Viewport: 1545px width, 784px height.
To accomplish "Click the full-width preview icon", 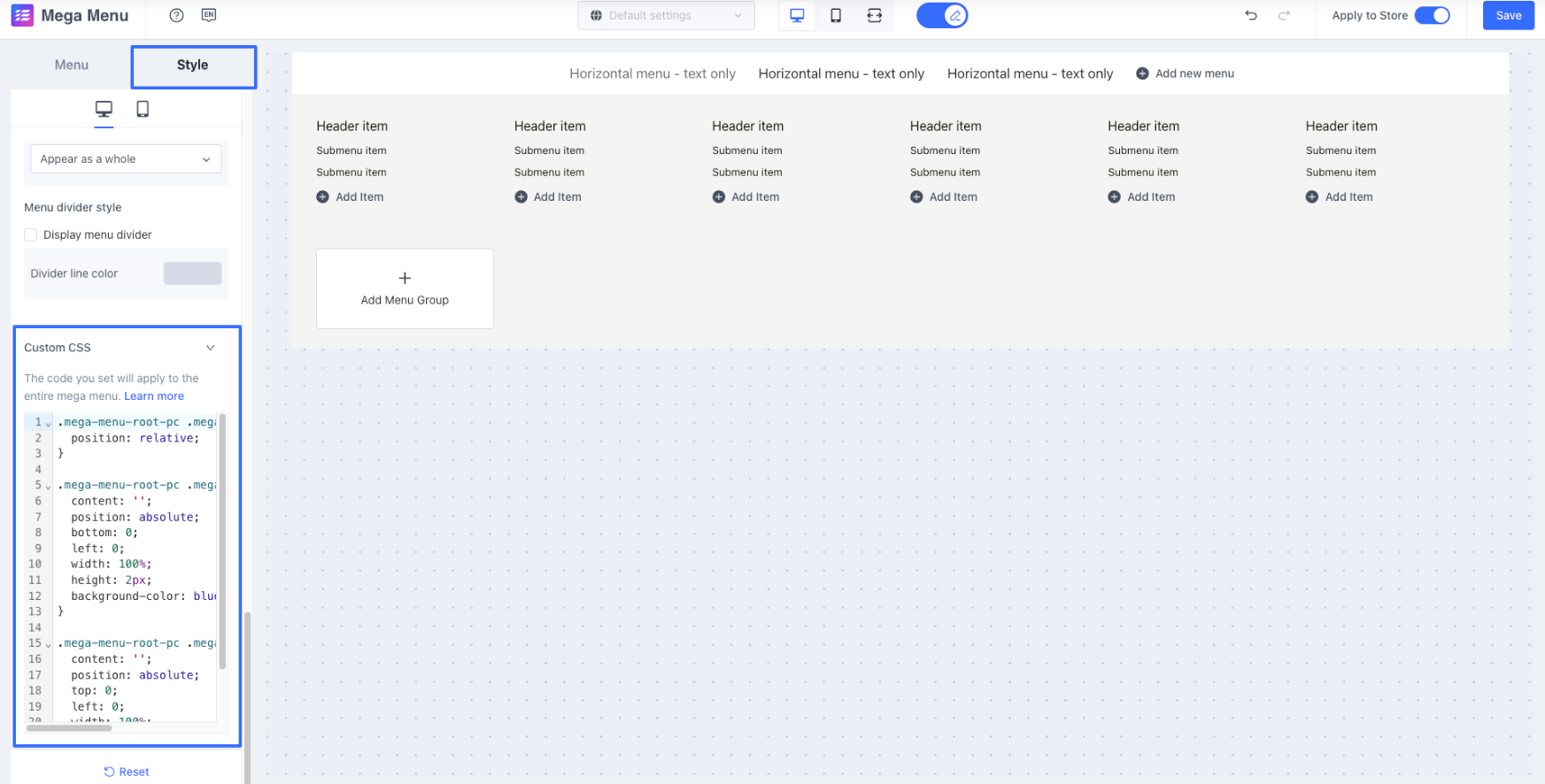I will tap(875, 15).
